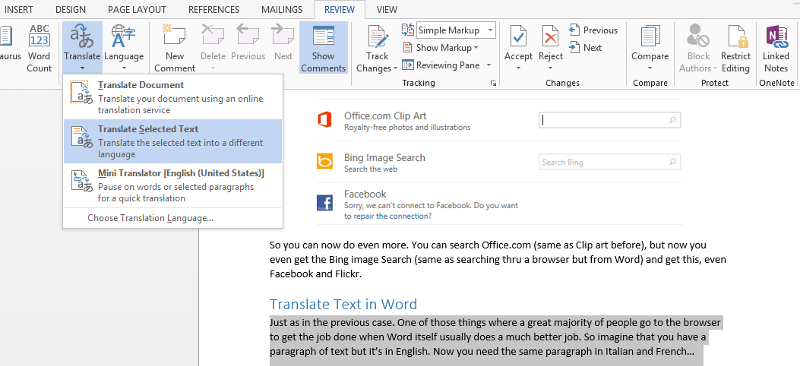Go to Previous comment icon
This screenshot has height=366, width=800.
click(247, 36)
